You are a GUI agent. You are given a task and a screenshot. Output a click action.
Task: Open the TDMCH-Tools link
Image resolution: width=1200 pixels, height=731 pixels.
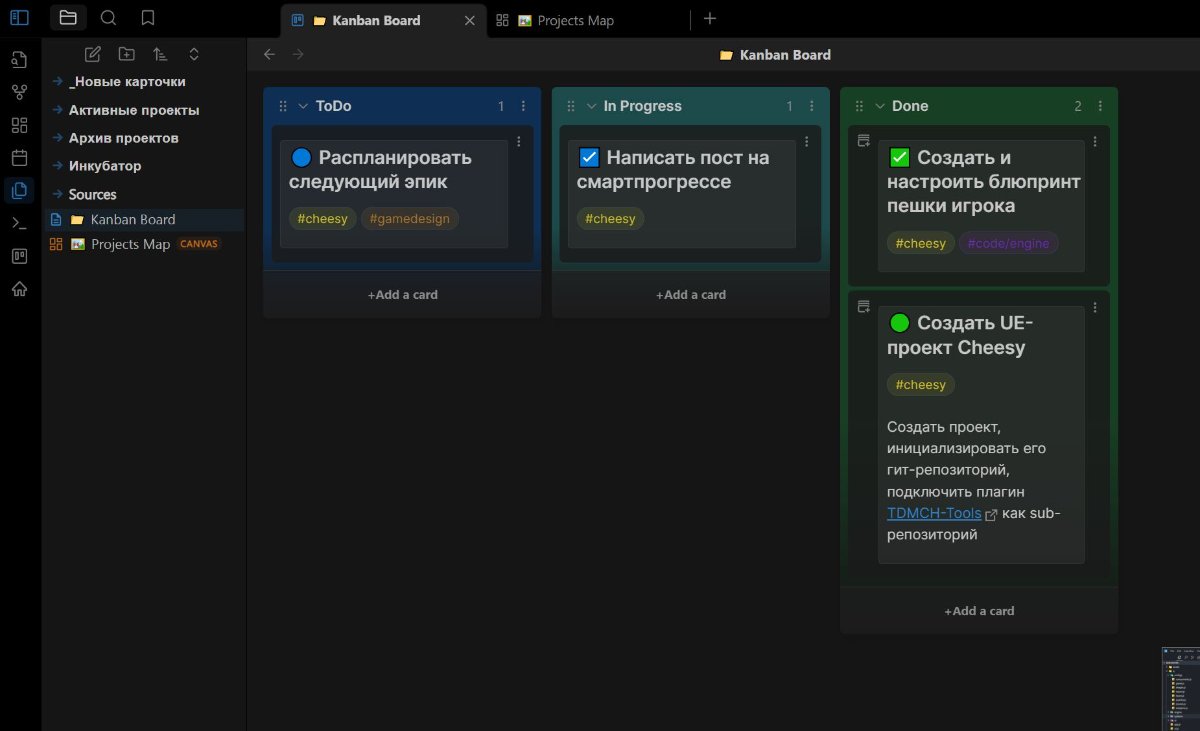[934, 513]
